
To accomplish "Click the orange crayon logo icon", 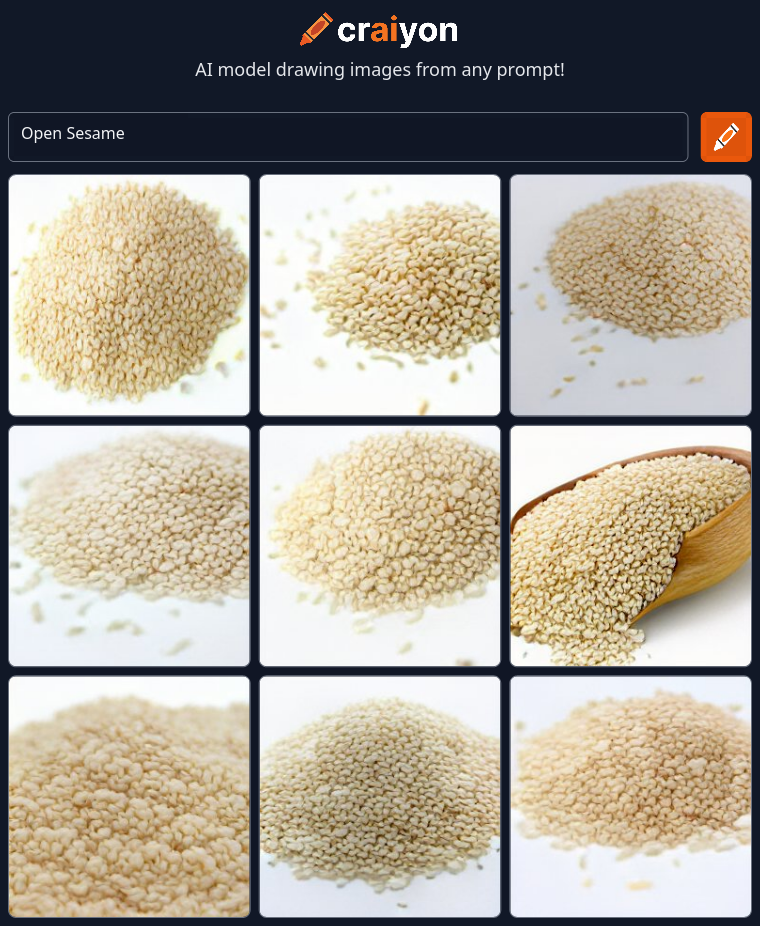I will 316,29.
